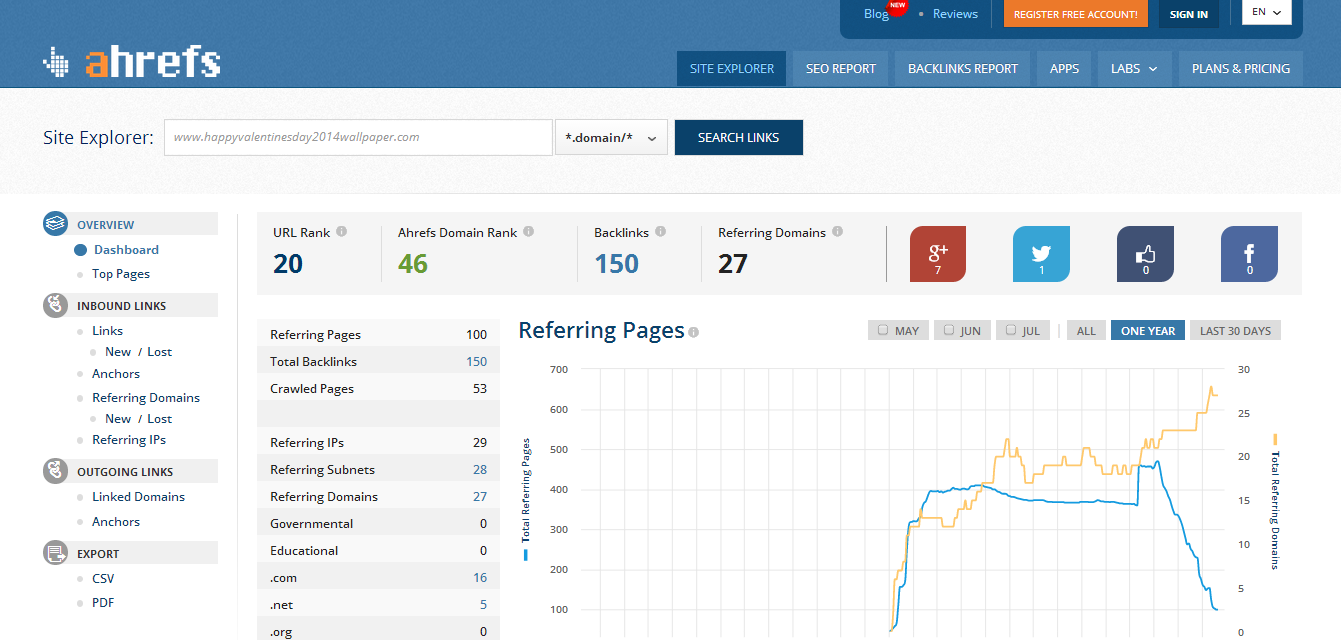Open the Blog link
Screen dimensions: 1341x640
point(876,14)
